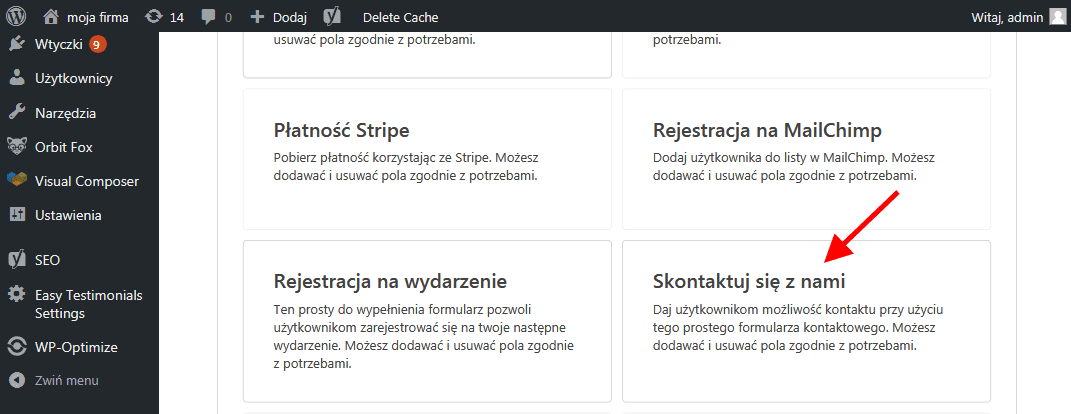This screenshot has height=414, width=1071.
Task: Open the Dodaj new content menu
Action: click(x=290, y=17)
